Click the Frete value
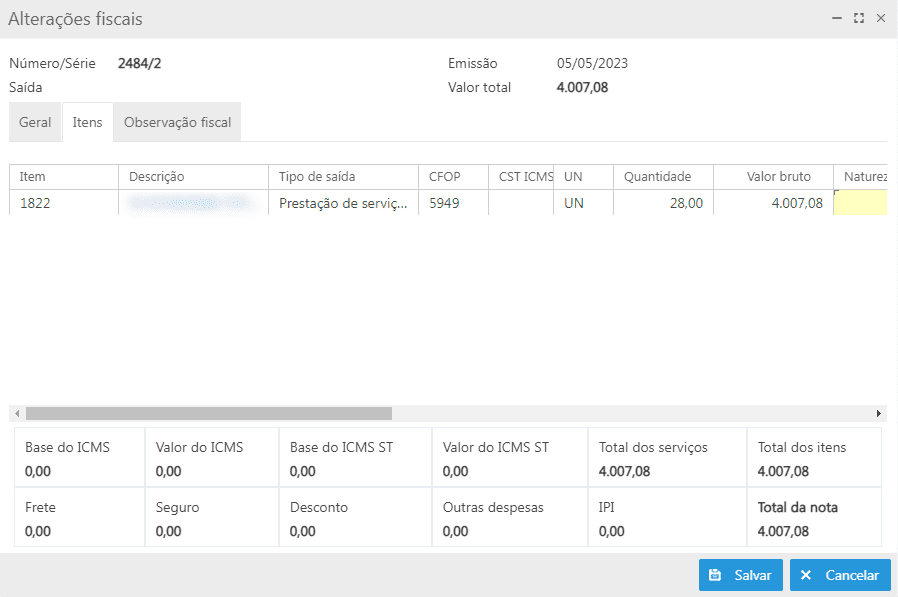Screen dimensions: 898x597 [x=38, y=531]
